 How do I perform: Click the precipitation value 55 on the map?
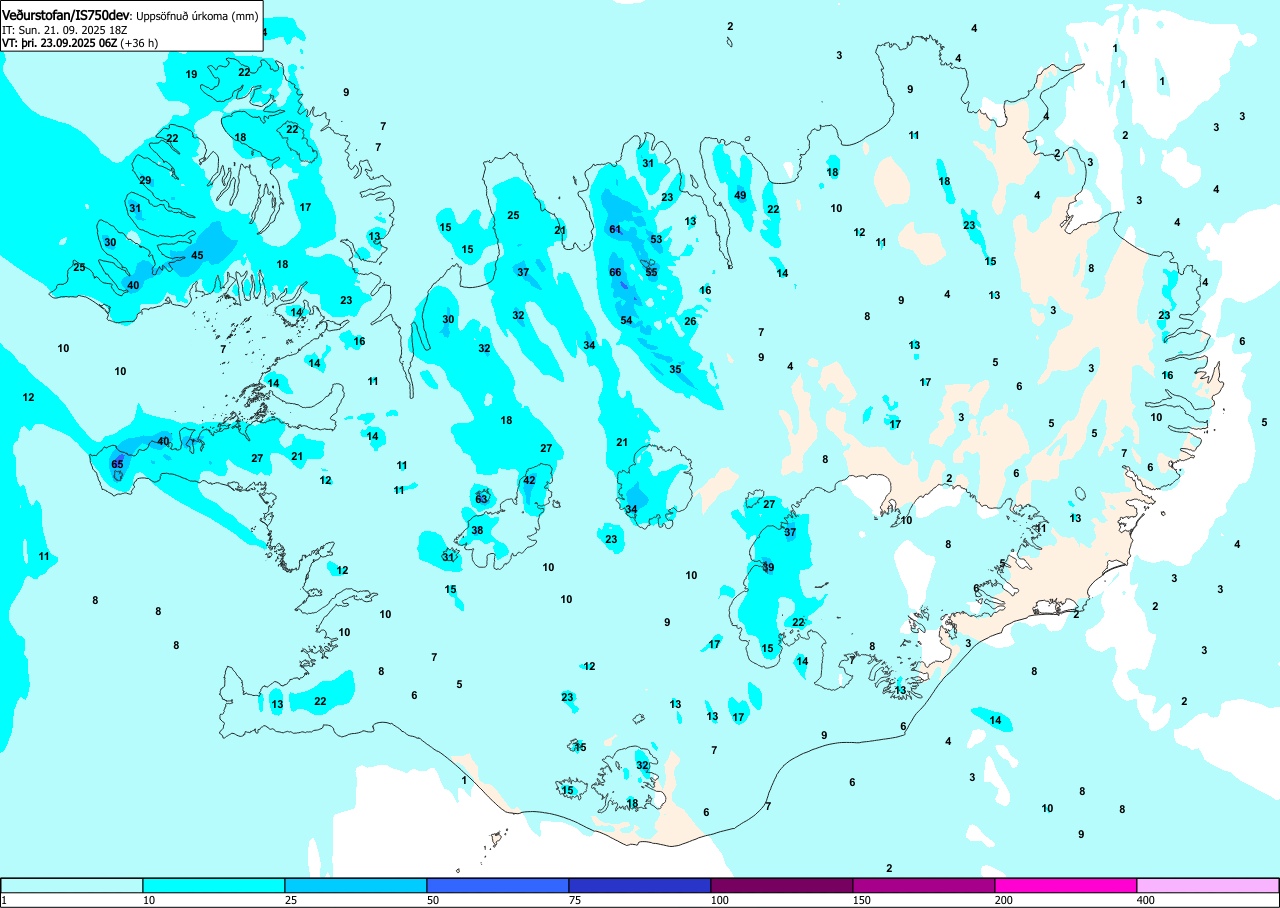click(651, 272)
